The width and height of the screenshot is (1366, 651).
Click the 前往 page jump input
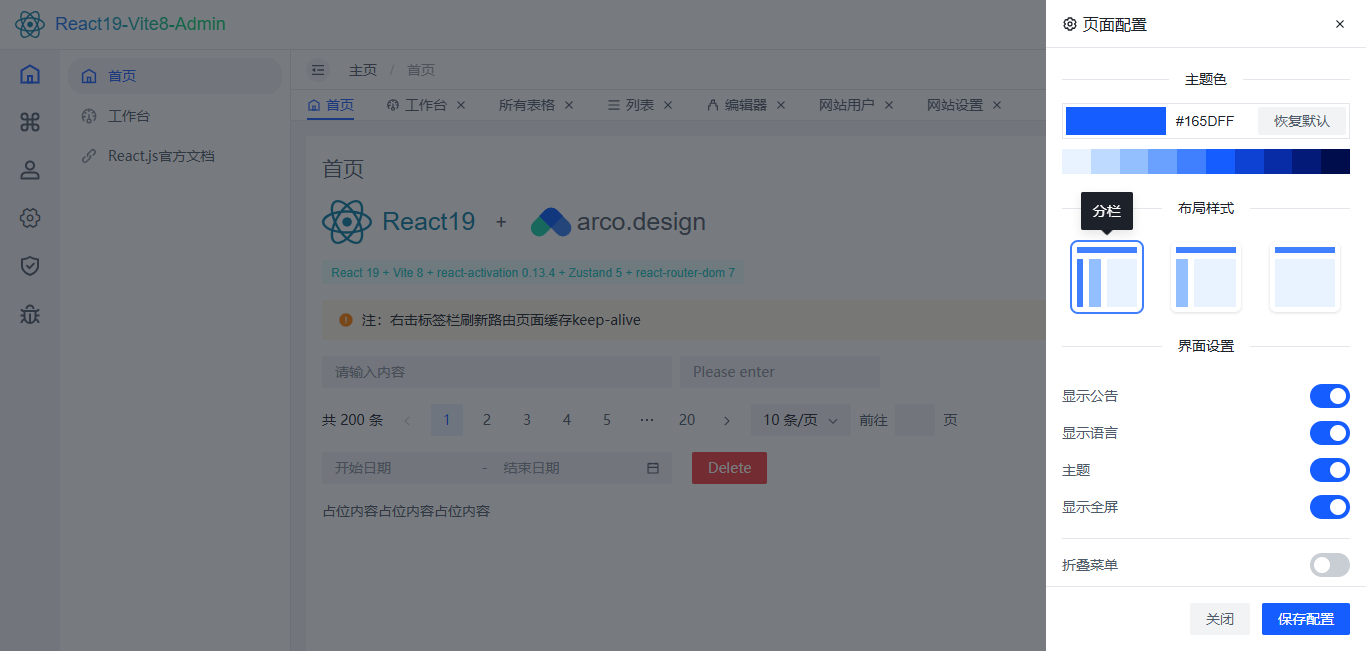point(915,420)
